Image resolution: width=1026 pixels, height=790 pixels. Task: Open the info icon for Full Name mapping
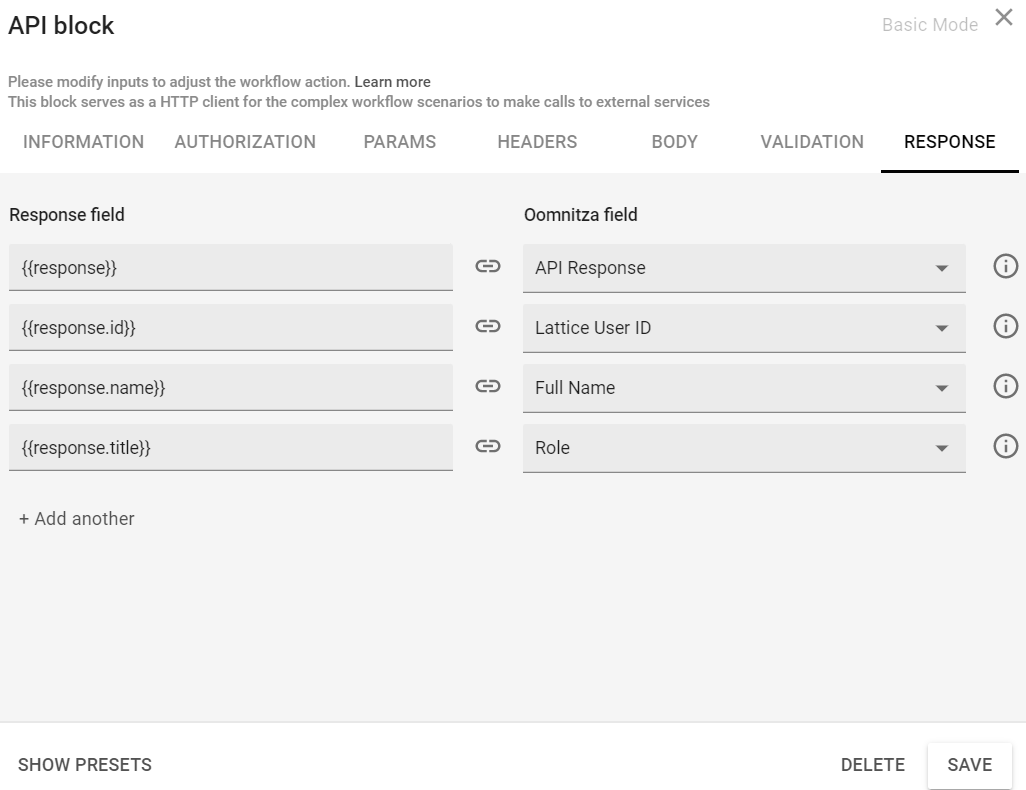coord(1005,386)
